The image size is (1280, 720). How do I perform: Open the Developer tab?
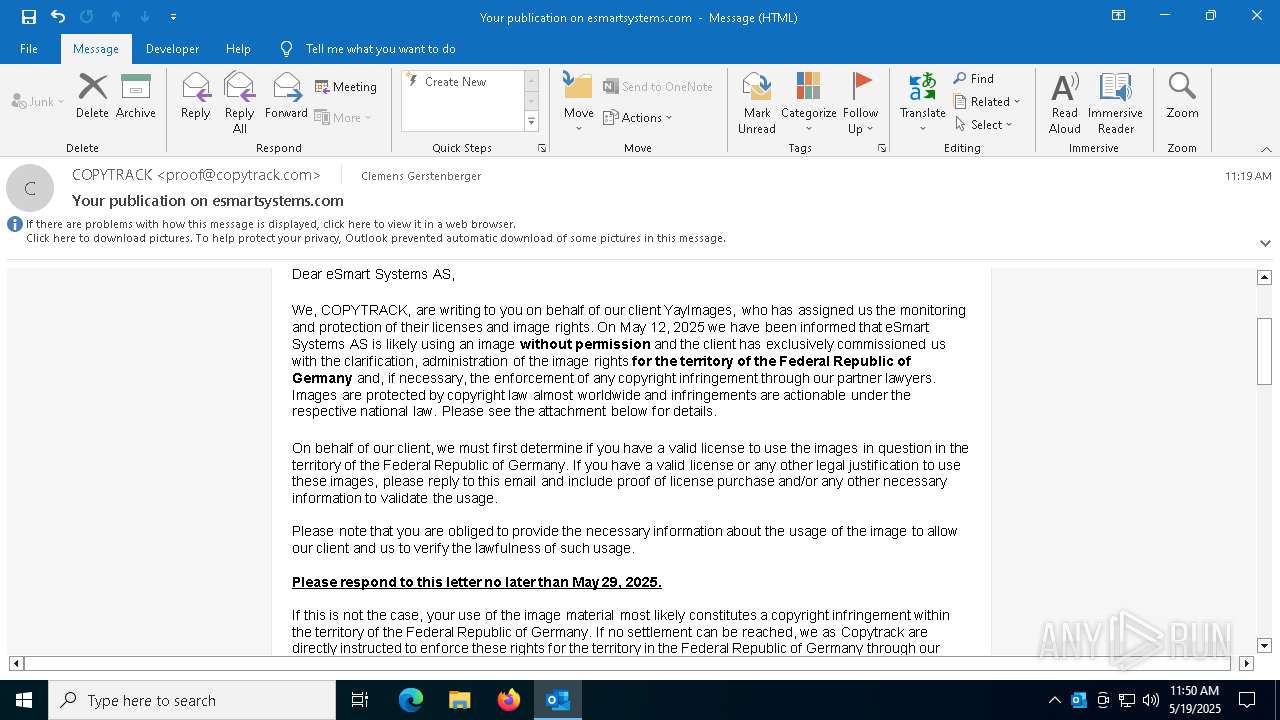coord(172,48)
